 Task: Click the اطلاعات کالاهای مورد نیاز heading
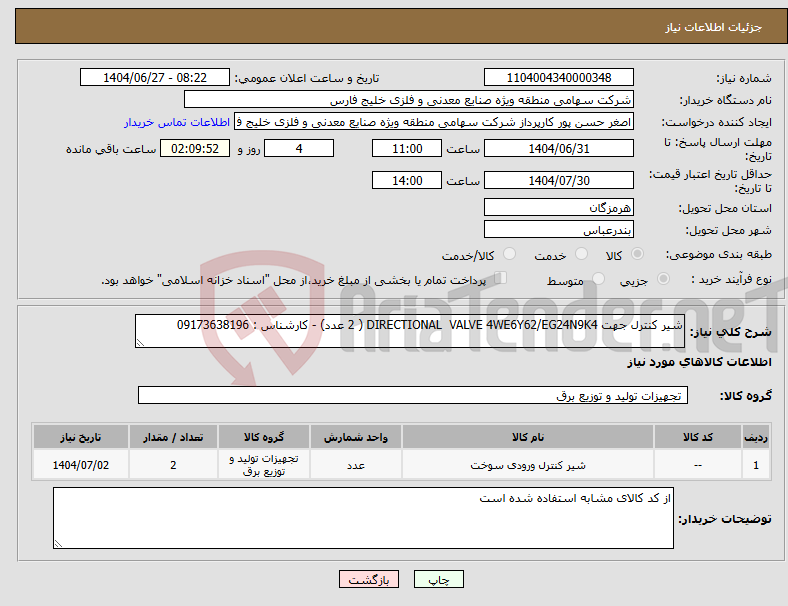click(699, 362)
